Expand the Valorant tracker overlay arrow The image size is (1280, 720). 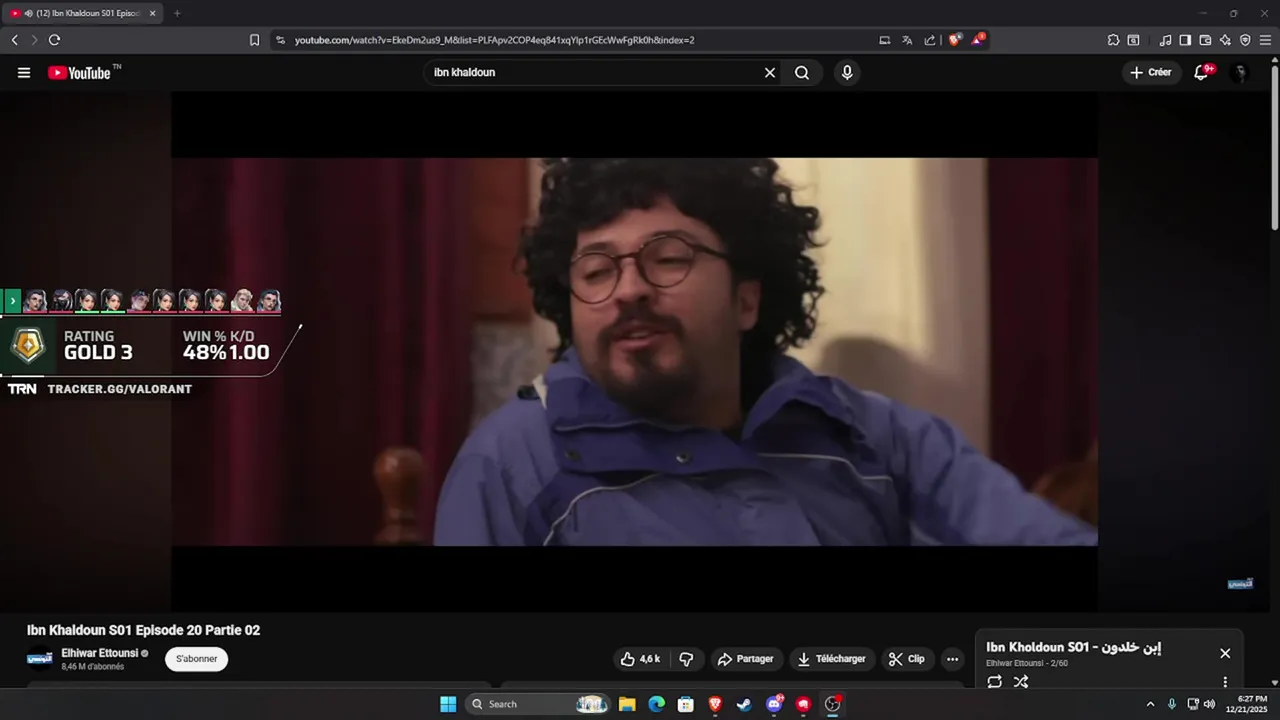point(12,300)
